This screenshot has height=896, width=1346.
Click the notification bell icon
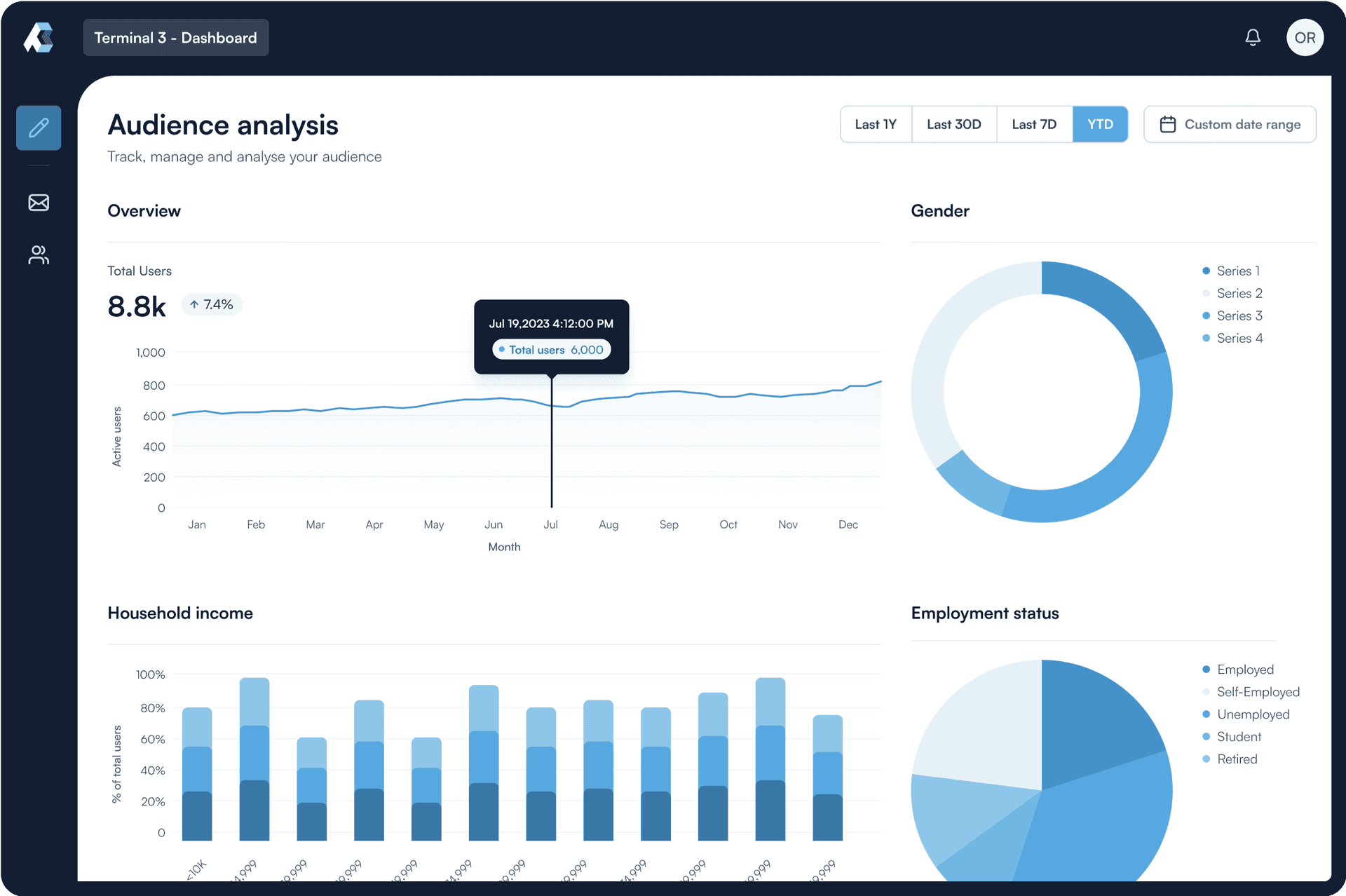[1252, 37]
